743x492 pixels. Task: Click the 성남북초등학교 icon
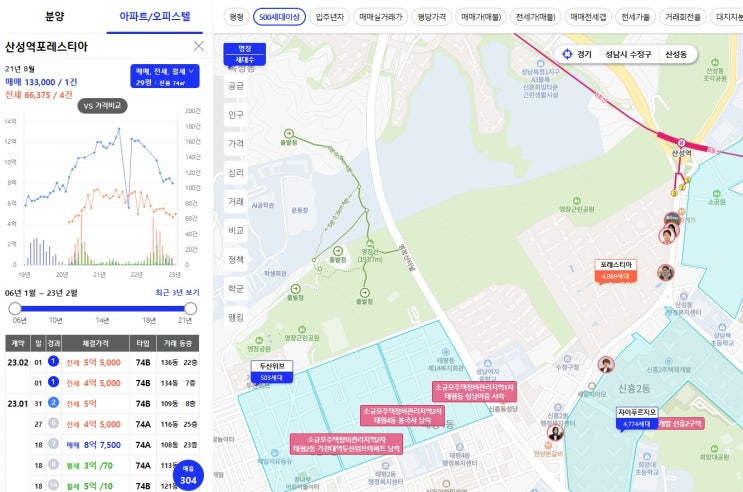pos(722,327)
